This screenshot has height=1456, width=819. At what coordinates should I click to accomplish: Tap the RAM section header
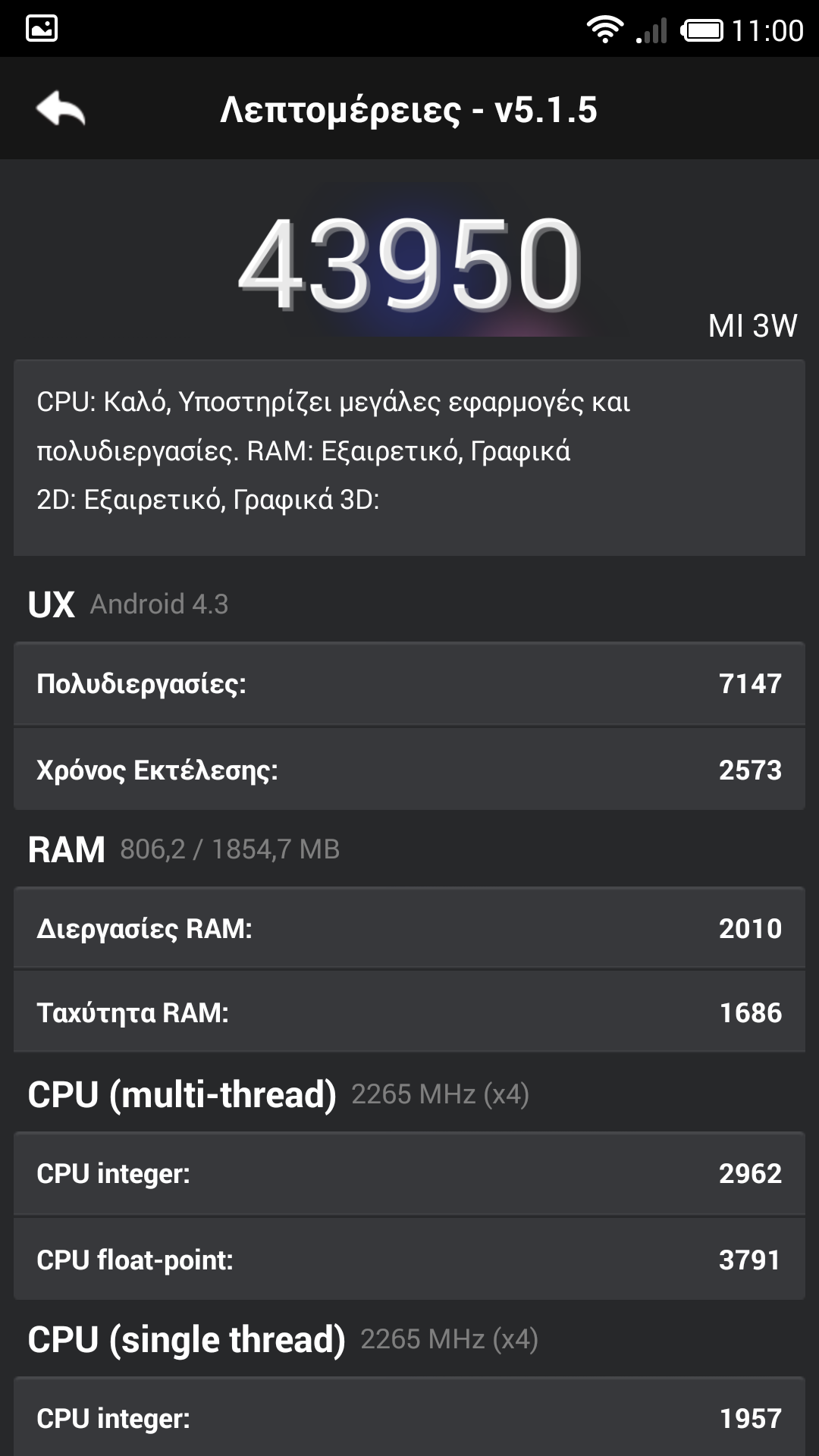pyautogui.click(x=183, y=849)
